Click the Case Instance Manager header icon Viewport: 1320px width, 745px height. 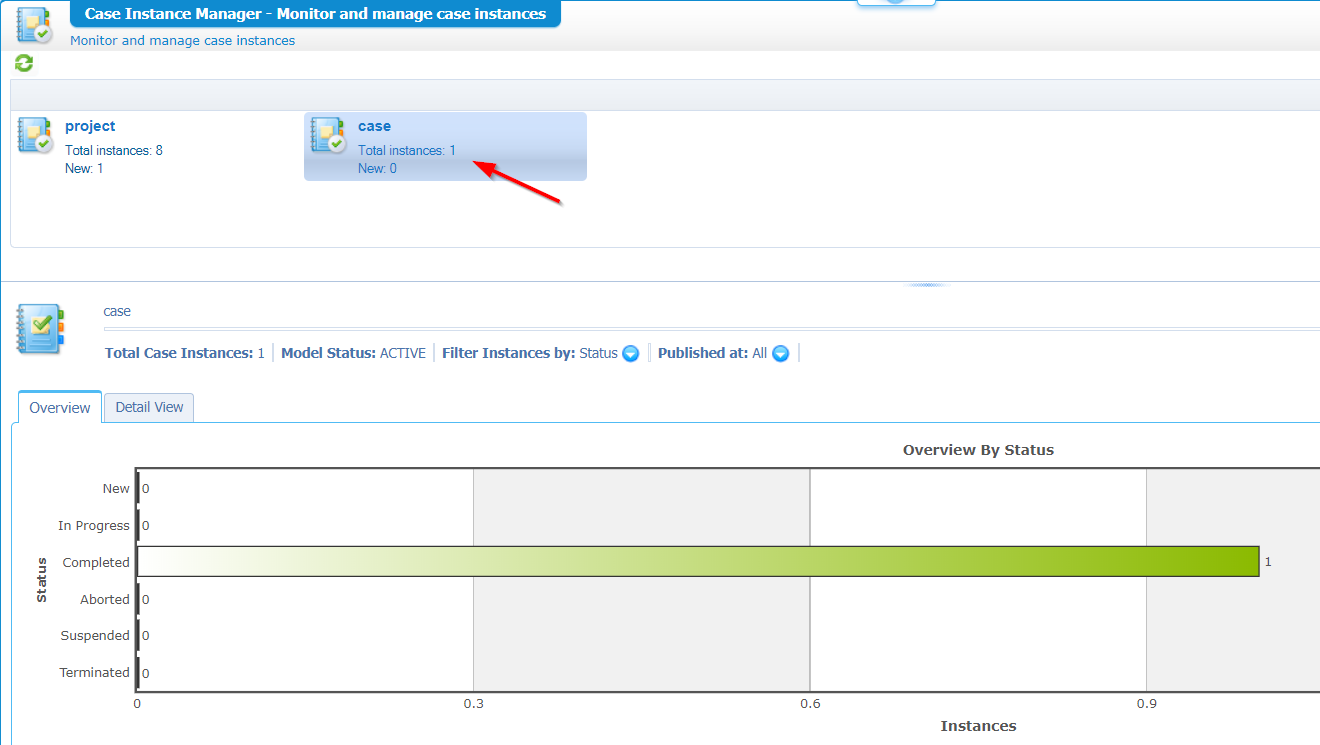click(34, 24)
